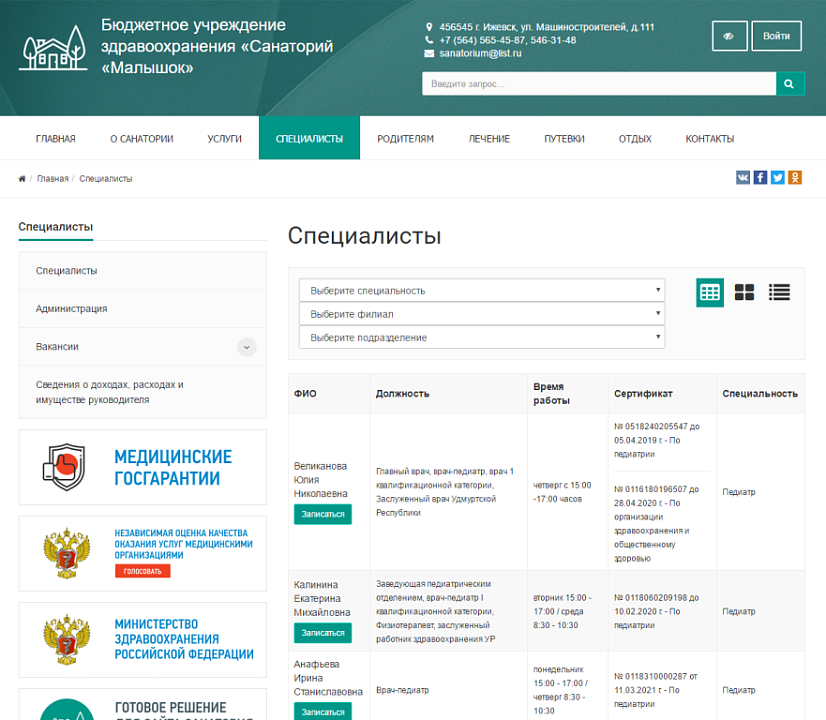Switch to tile grid view layout
Screen dimensions: 826x720
pos(744,292)
